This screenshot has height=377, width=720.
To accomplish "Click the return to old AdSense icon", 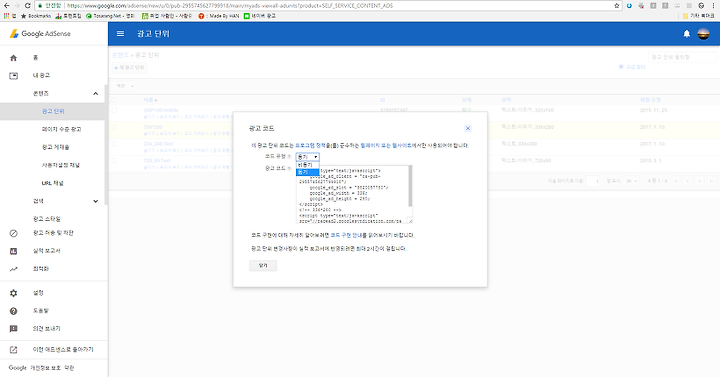I will 13,350.
